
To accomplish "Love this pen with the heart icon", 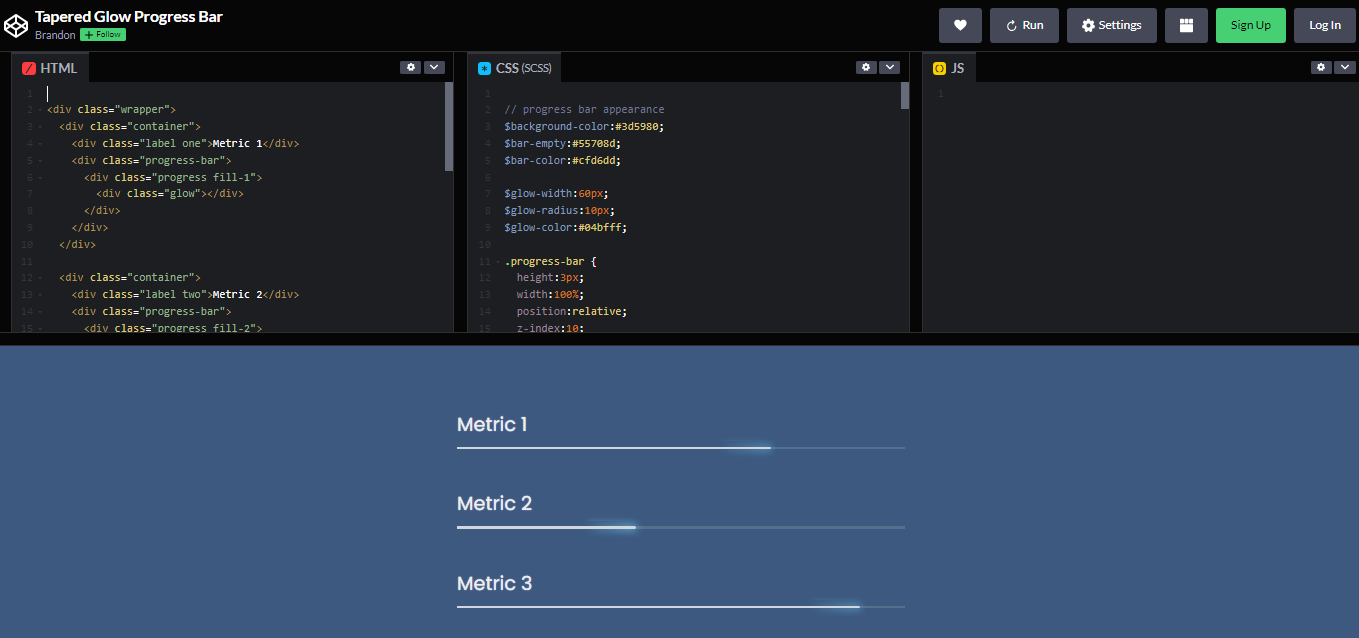I will coord(960,25).
